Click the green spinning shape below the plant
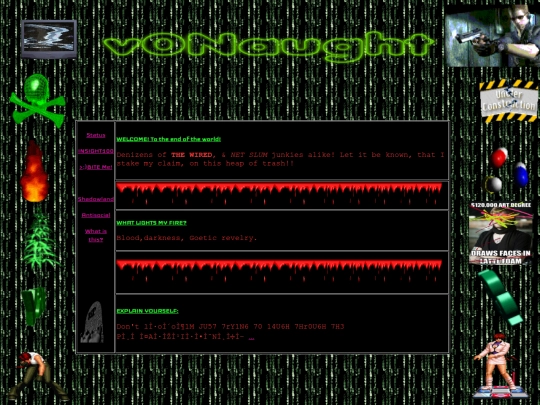The height and width of the screenshot is (405, 540). click(x=34, y=306)
